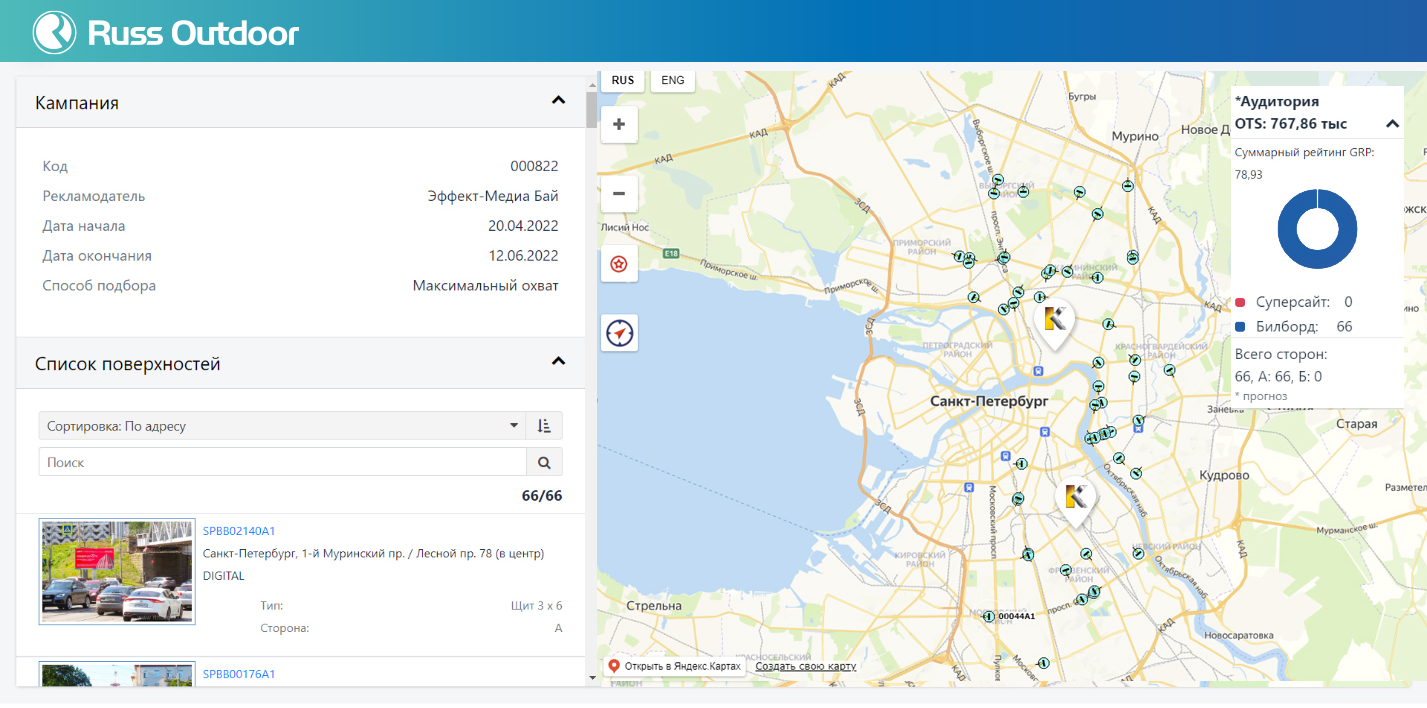1427x708 pixels.
Task: Collapse the Список поверхностей panel
Action: tap(558, 361)
